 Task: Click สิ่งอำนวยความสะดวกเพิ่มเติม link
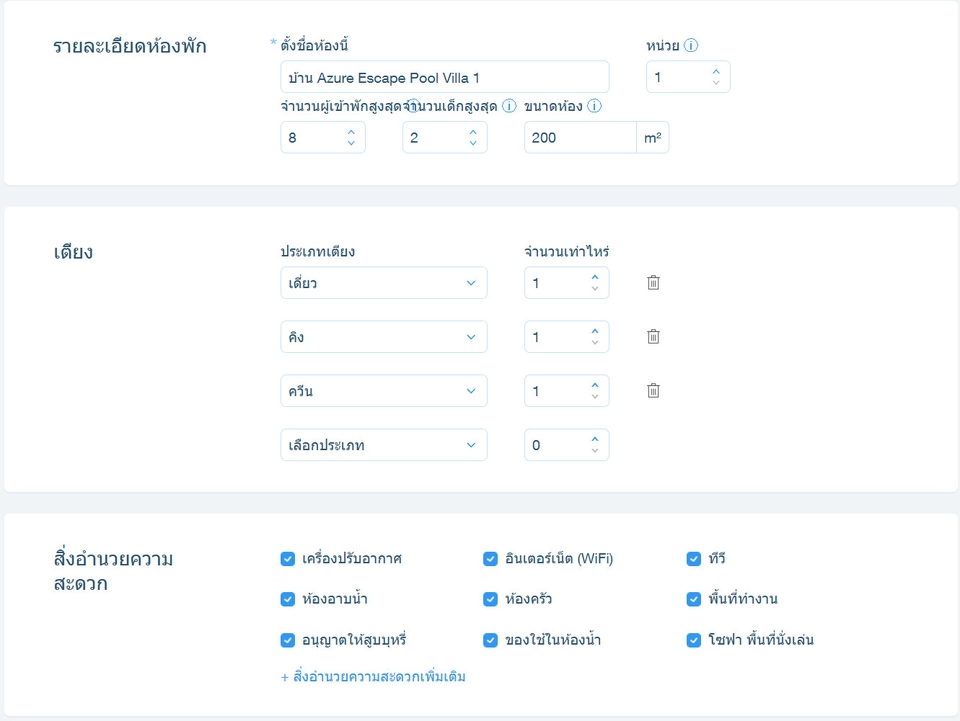[x=373, y=677]
